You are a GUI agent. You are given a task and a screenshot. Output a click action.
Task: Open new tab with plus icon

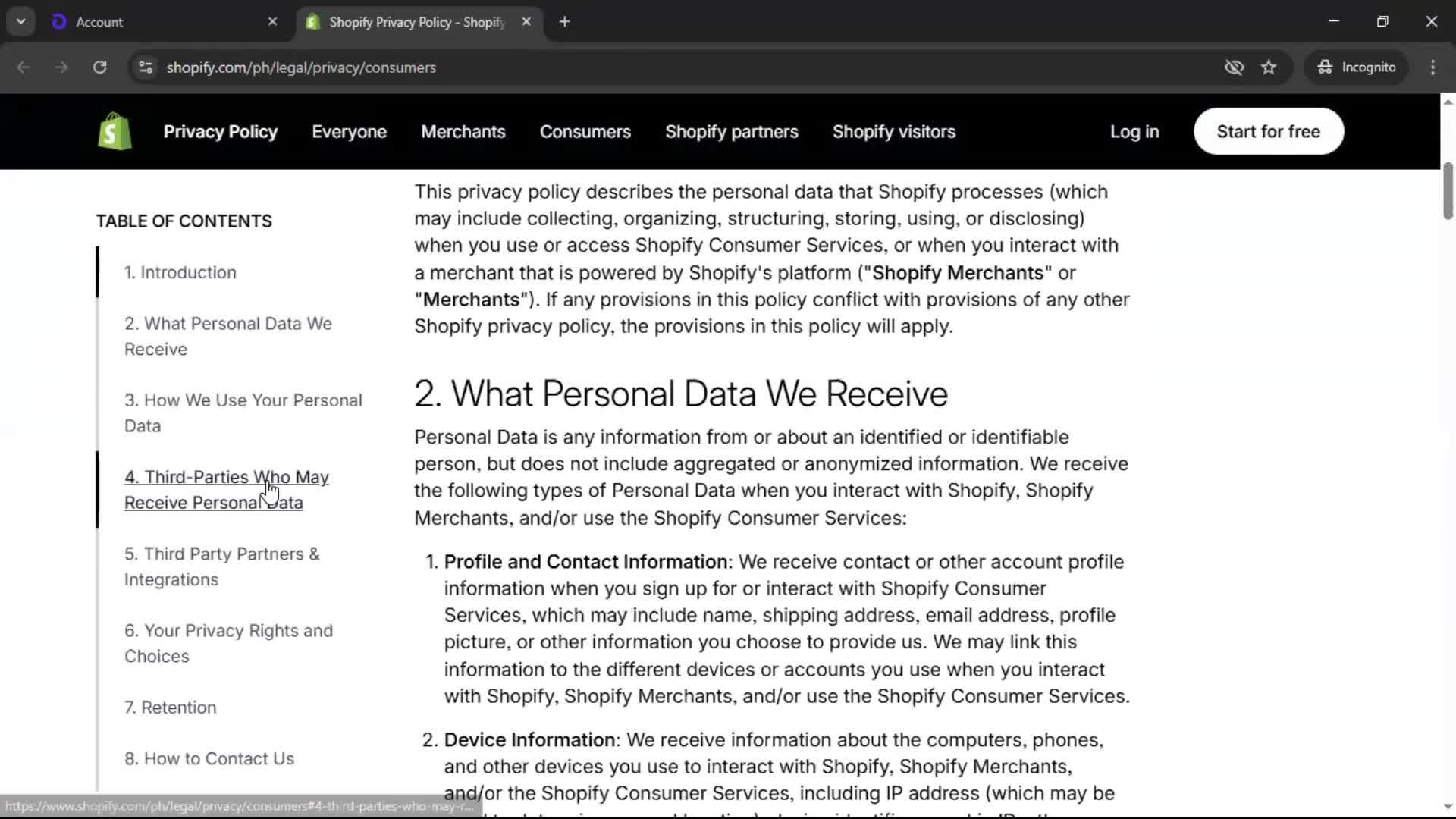[x=564, y=22]
